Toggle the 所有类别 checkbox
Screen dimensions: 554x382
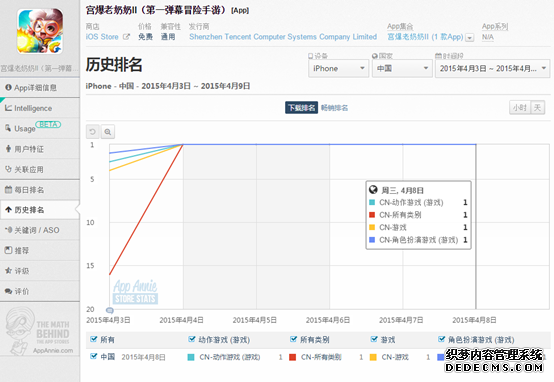point(293,339)
